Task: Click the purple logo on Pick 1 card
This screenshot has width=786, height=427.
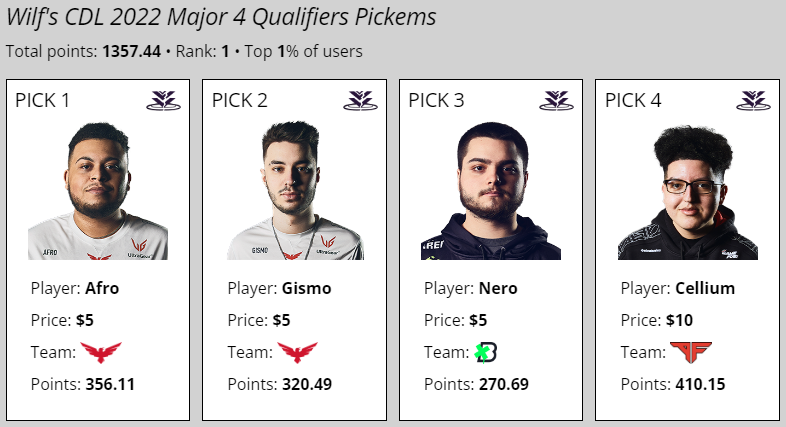Action: coord(163,100)
